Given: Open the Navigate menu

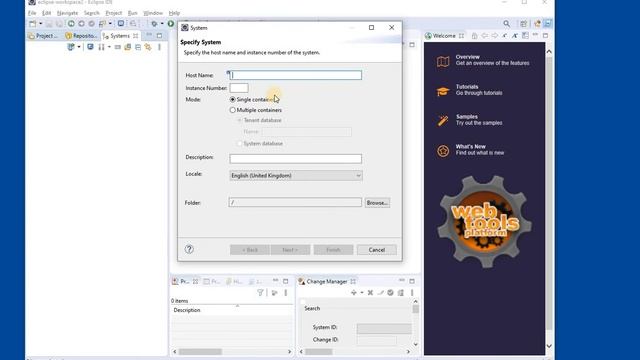Looking at the screenshot, I should pos(67,13).
